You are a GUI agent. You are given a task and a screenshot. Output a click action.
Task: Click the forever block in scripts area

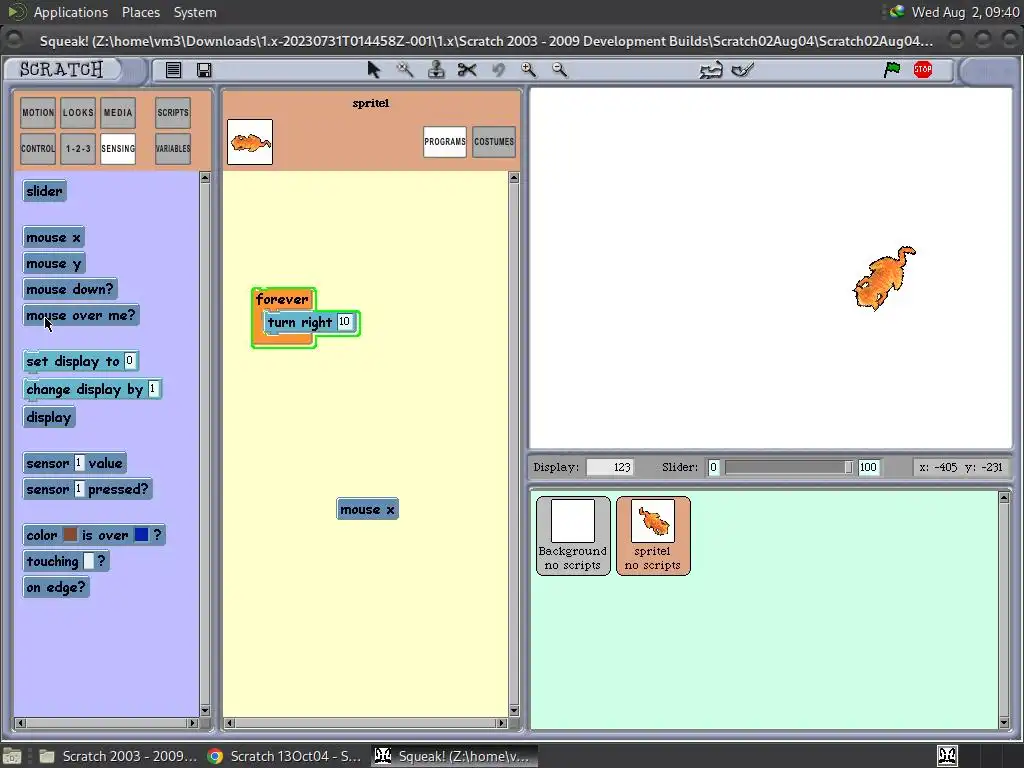[281, 299]
